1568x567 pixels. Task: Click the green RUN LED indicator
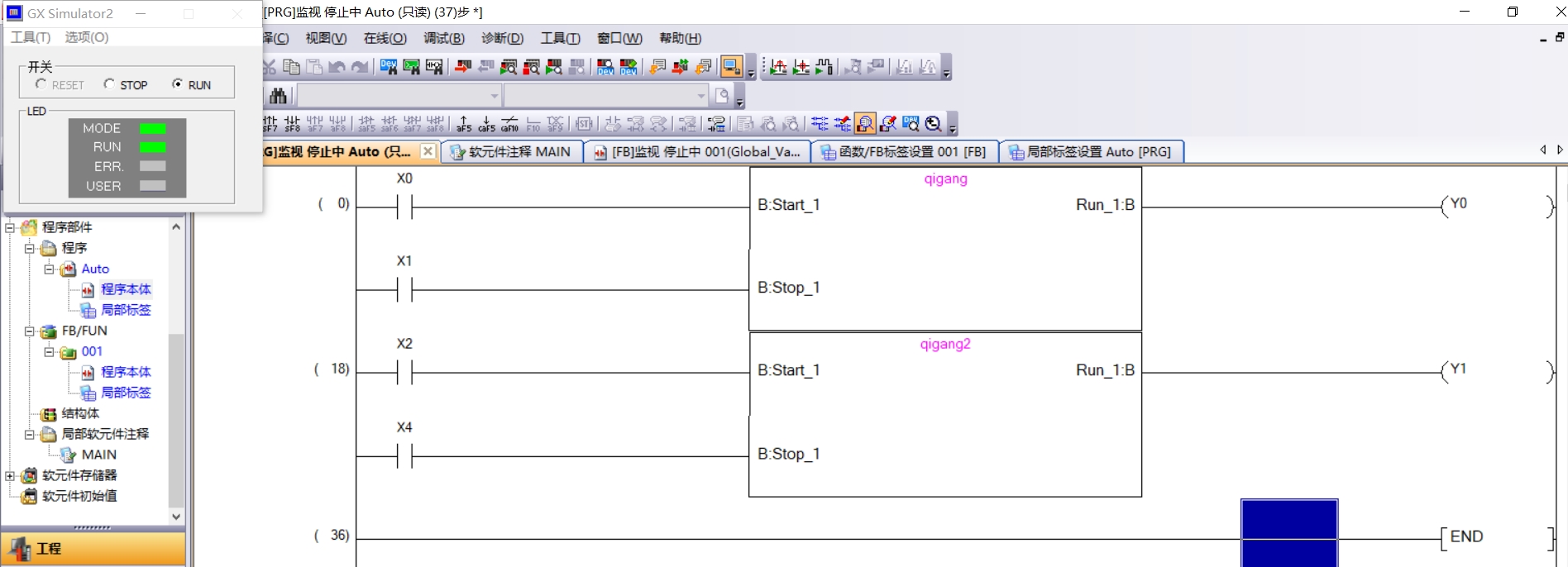coord(152,147)
